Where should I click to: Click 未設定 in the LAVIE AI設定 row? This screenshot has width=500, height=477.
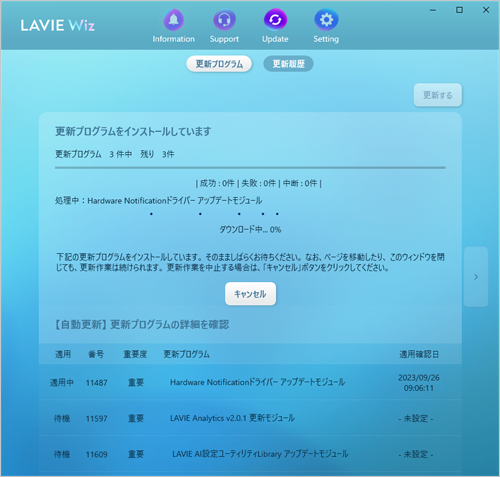[416, 454]
